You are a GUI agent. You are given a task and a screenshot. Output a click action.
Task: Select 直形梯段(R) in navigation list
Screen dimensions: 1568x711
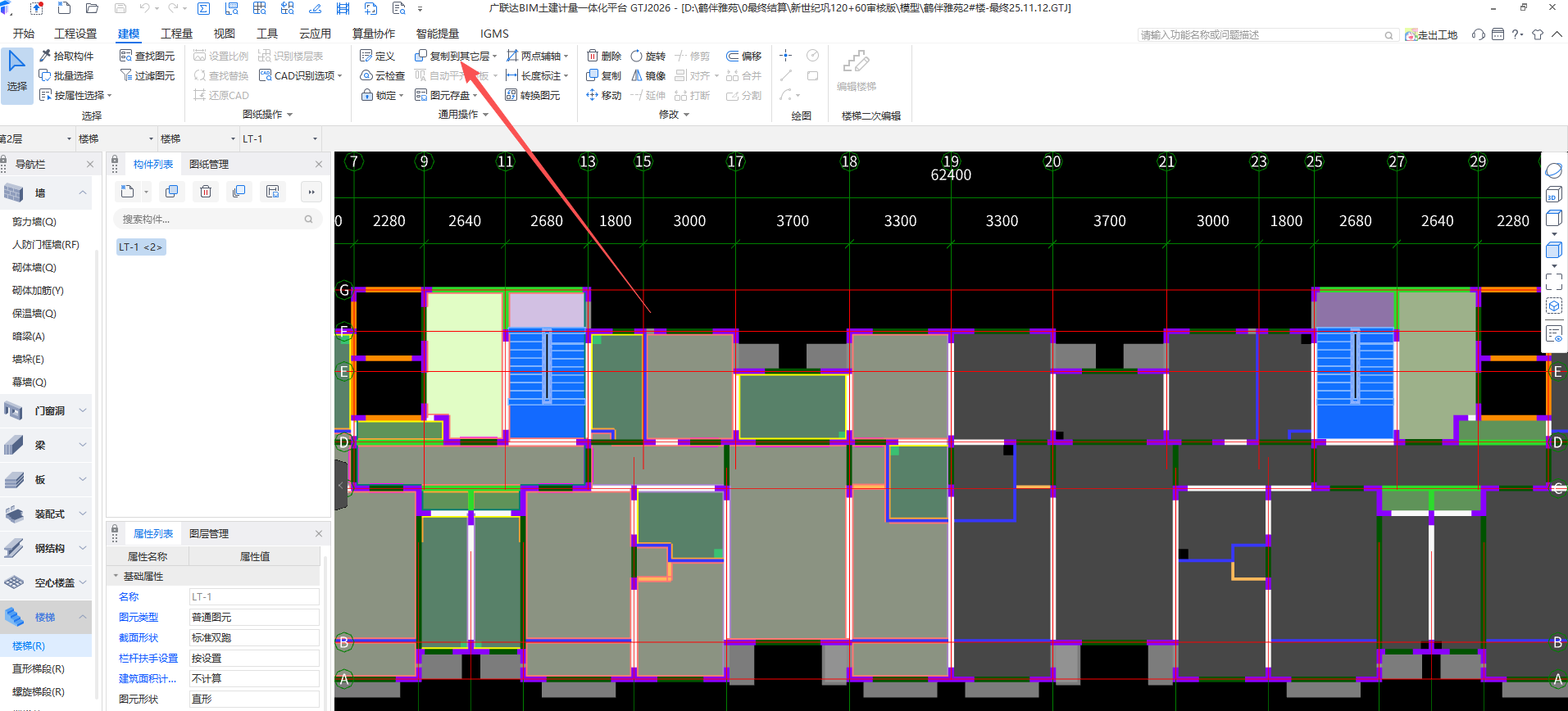coord(39,668)
